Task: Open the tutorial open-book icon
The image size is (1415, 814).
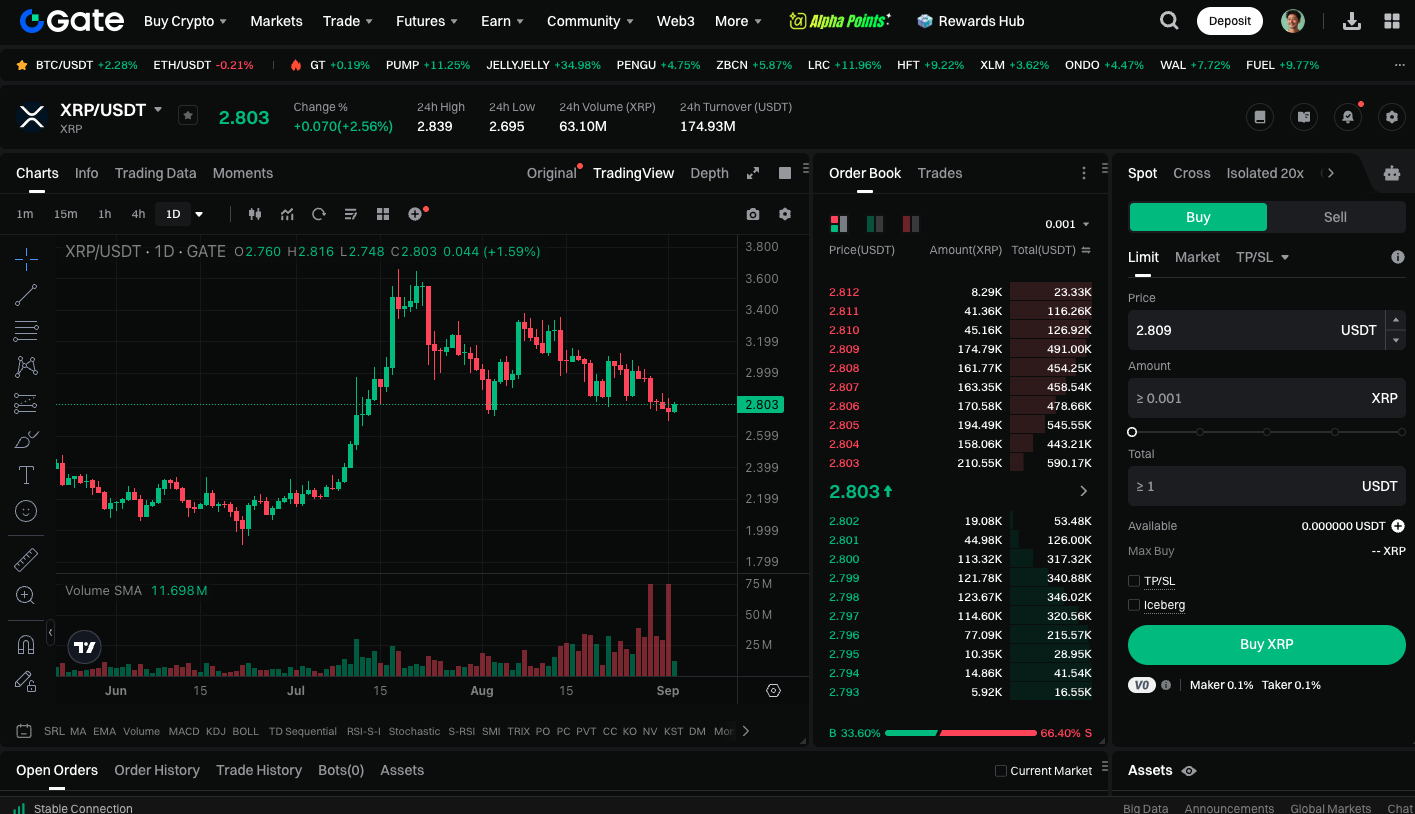Action: pyautogui.click(x=1304, y=117)
